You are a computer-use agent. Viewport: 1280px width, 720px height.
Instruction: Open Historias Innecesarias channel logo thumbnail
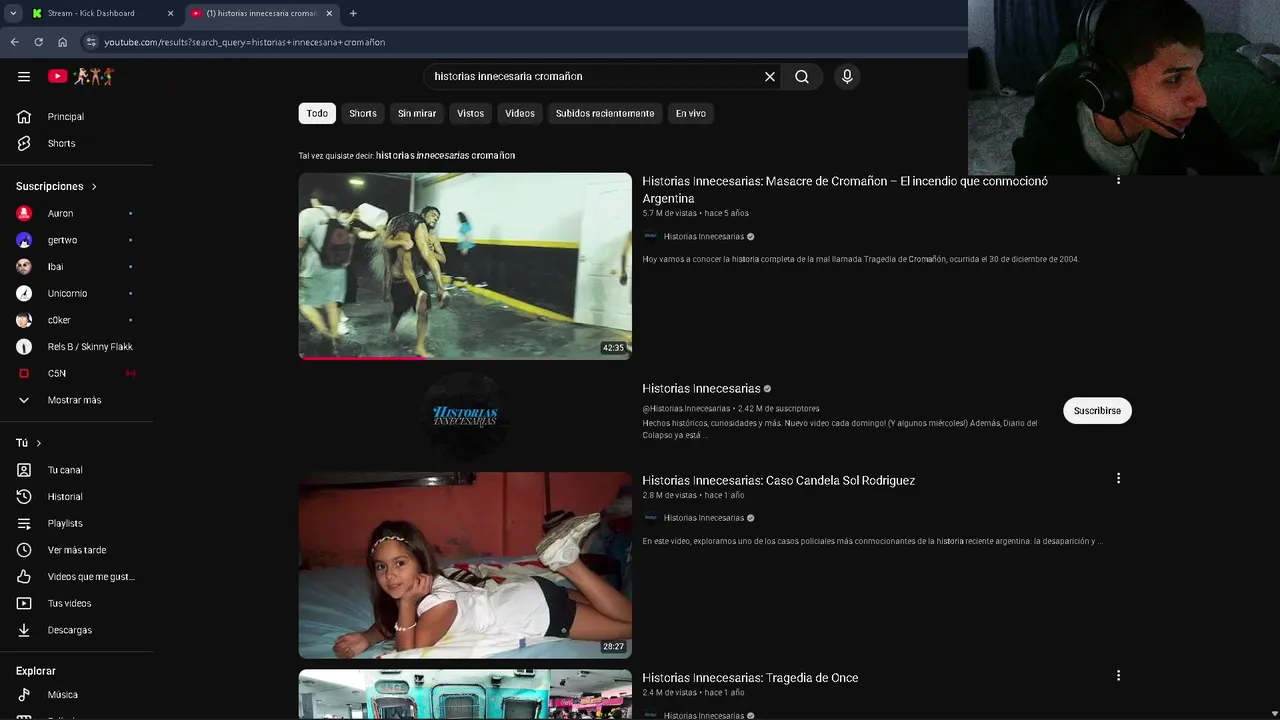465,416
